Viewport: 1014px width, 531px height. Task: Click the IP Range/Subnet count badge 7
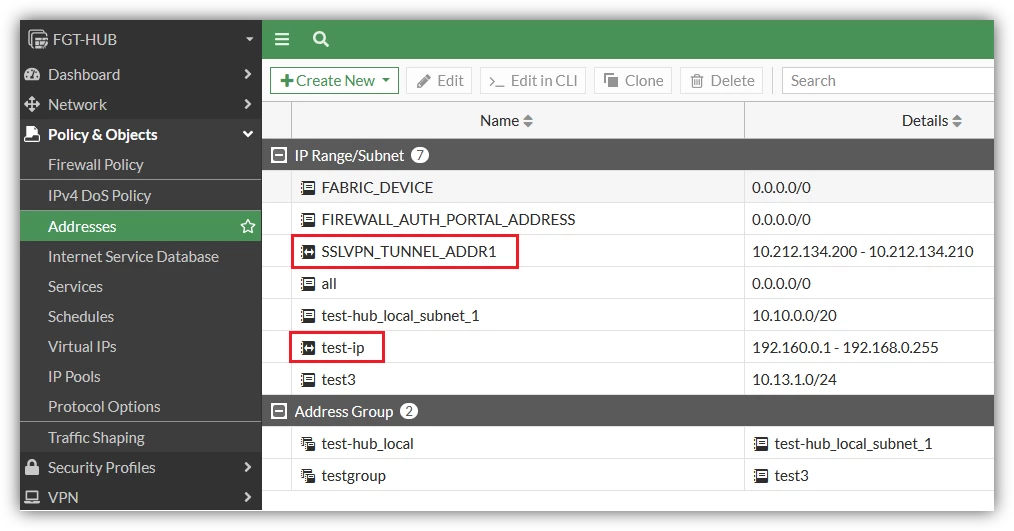pyautogui.click(x=420, y=155)
